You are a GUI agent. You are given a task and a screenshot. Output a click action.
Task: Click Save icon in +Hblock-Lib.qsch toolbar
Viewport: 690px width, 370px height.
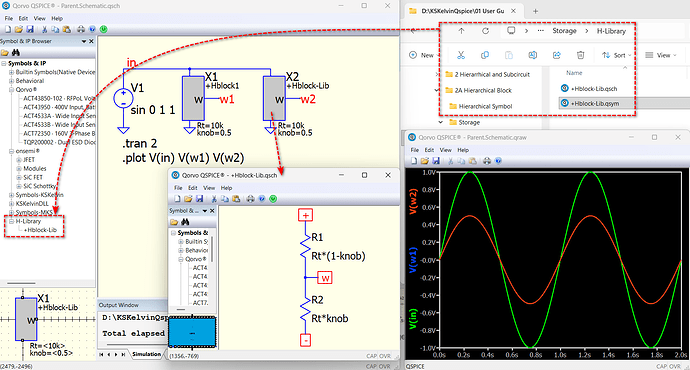pos(199,199)
